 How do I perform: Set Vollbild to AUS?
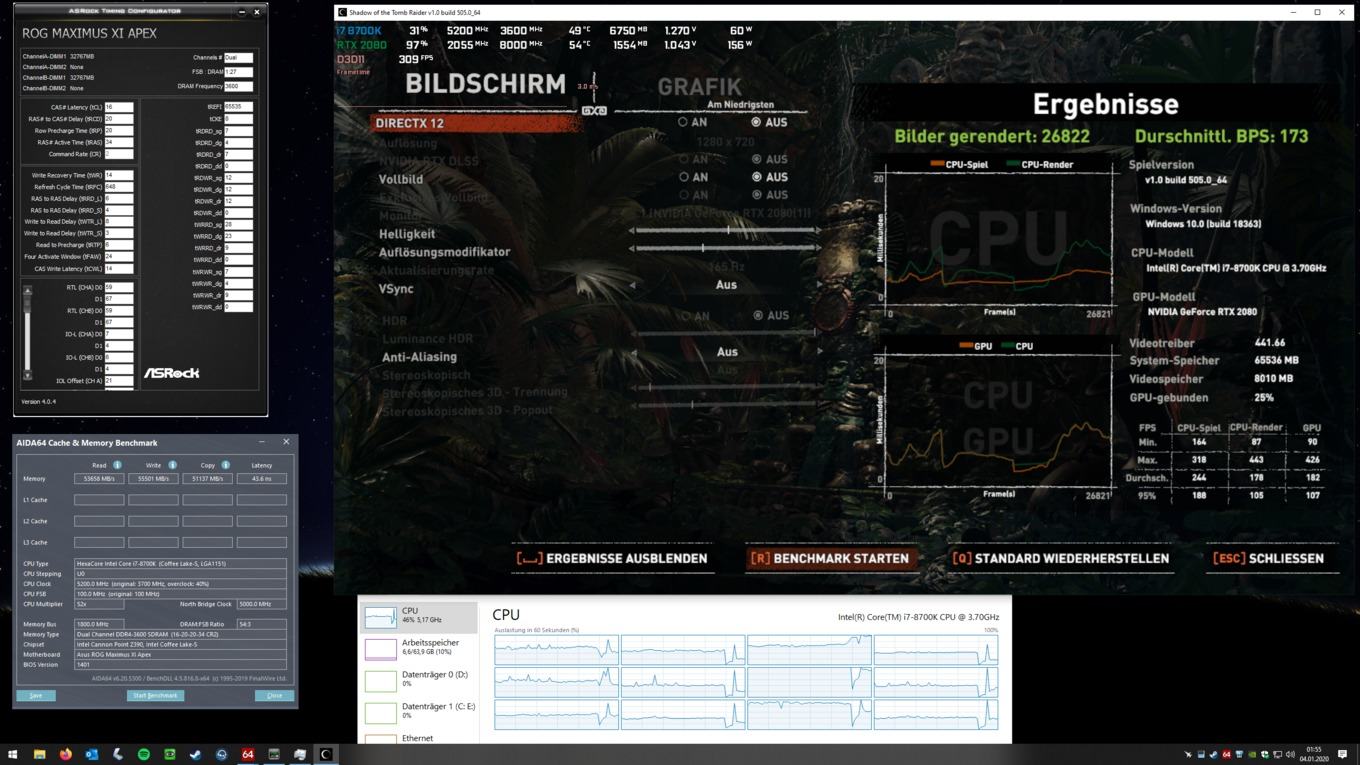769,177
